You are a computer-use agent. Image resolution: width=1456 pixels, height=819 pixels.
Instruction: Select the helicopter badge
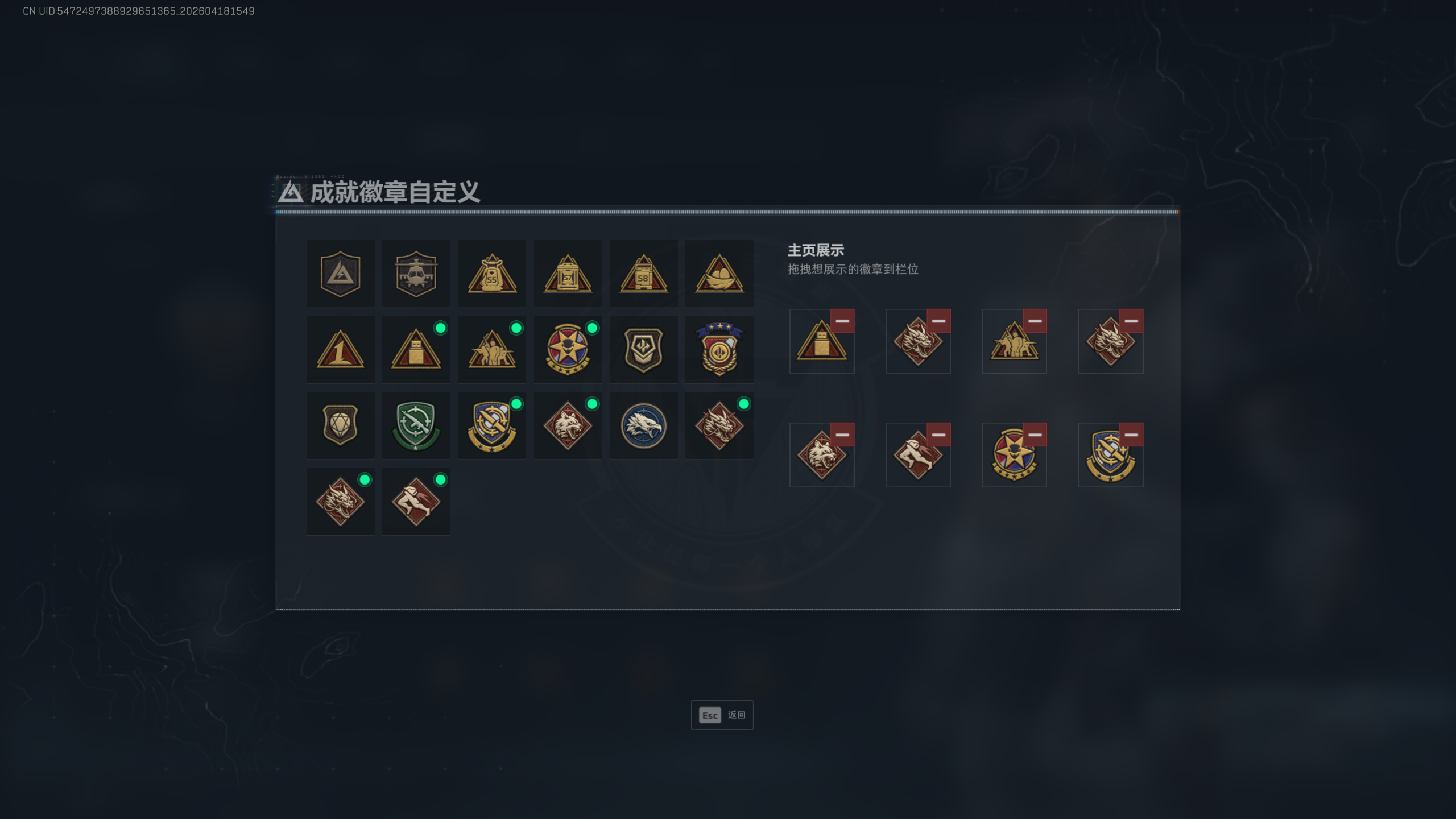(416, 274)
